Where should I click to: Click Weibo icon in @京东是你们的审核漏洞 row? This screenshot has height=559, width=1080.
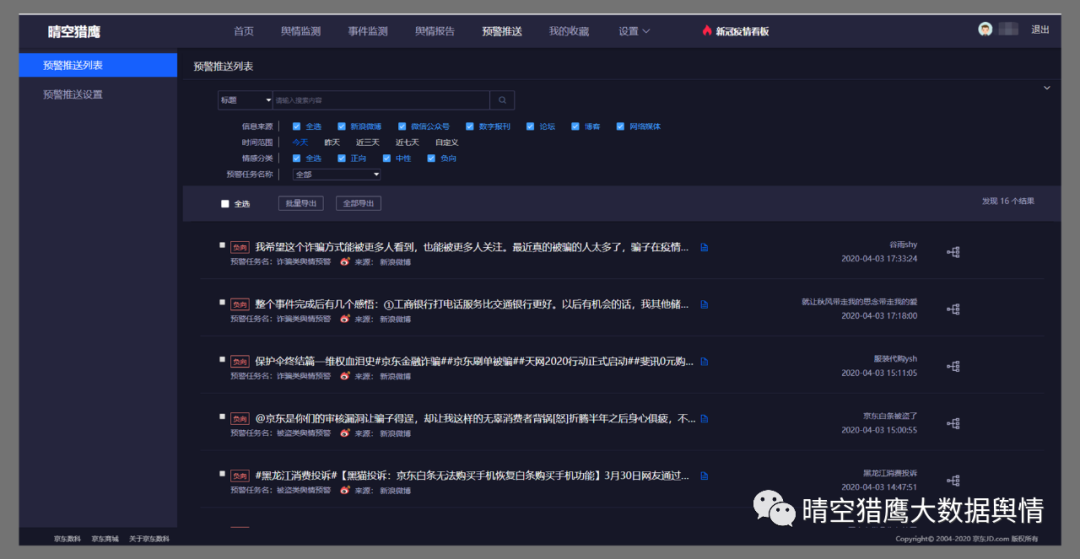pos(344,433)
